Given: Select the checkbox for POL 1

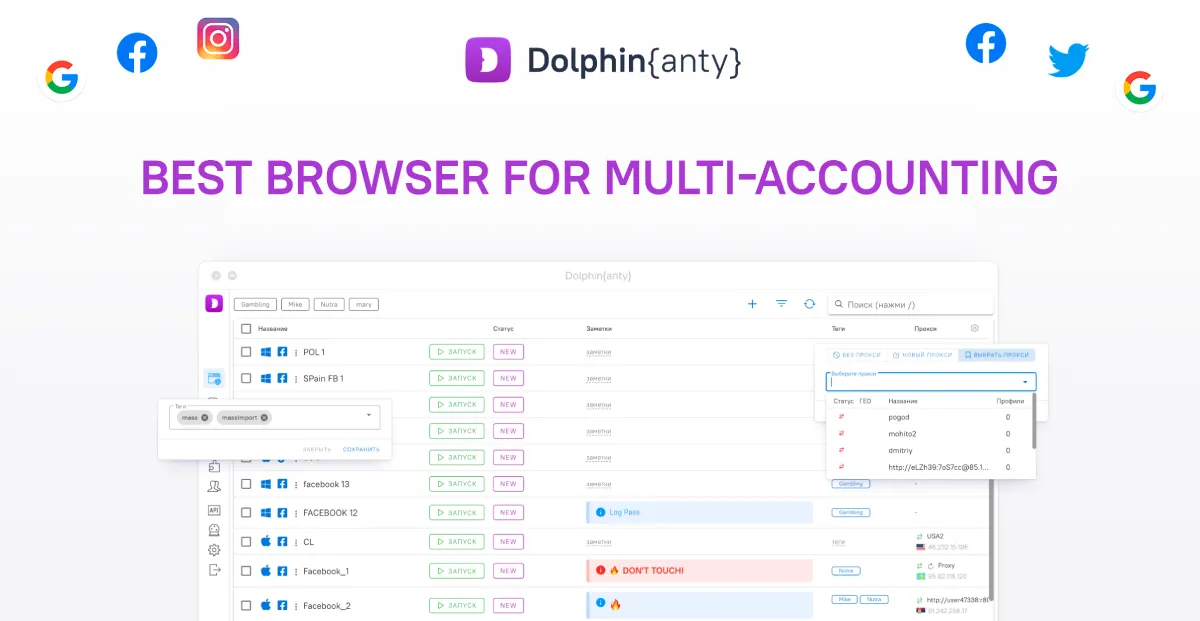Looking at the screenshot, I should coord(245,351).
